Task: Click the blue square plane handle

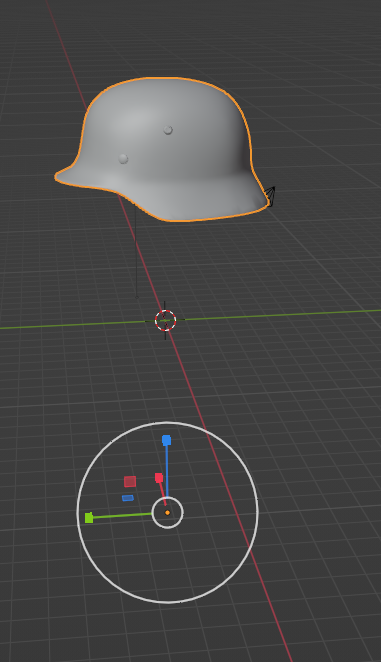Action: (128, 498)
